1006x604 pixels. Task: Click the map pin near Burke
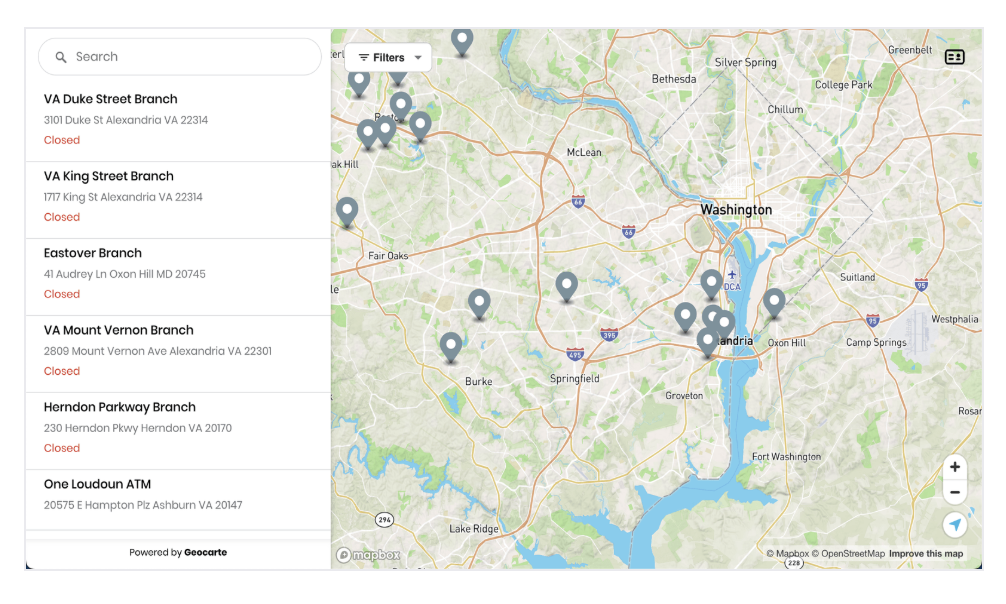coord(451,346)
